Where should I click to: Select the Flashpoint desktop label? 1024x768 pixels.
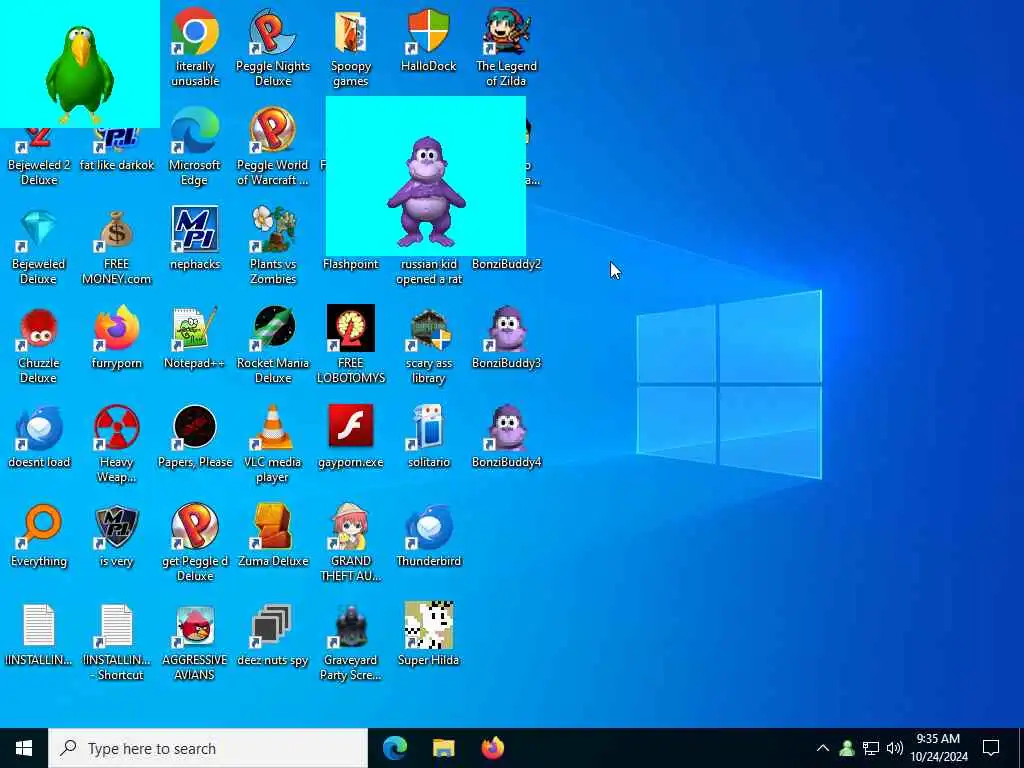pos(351,264)
